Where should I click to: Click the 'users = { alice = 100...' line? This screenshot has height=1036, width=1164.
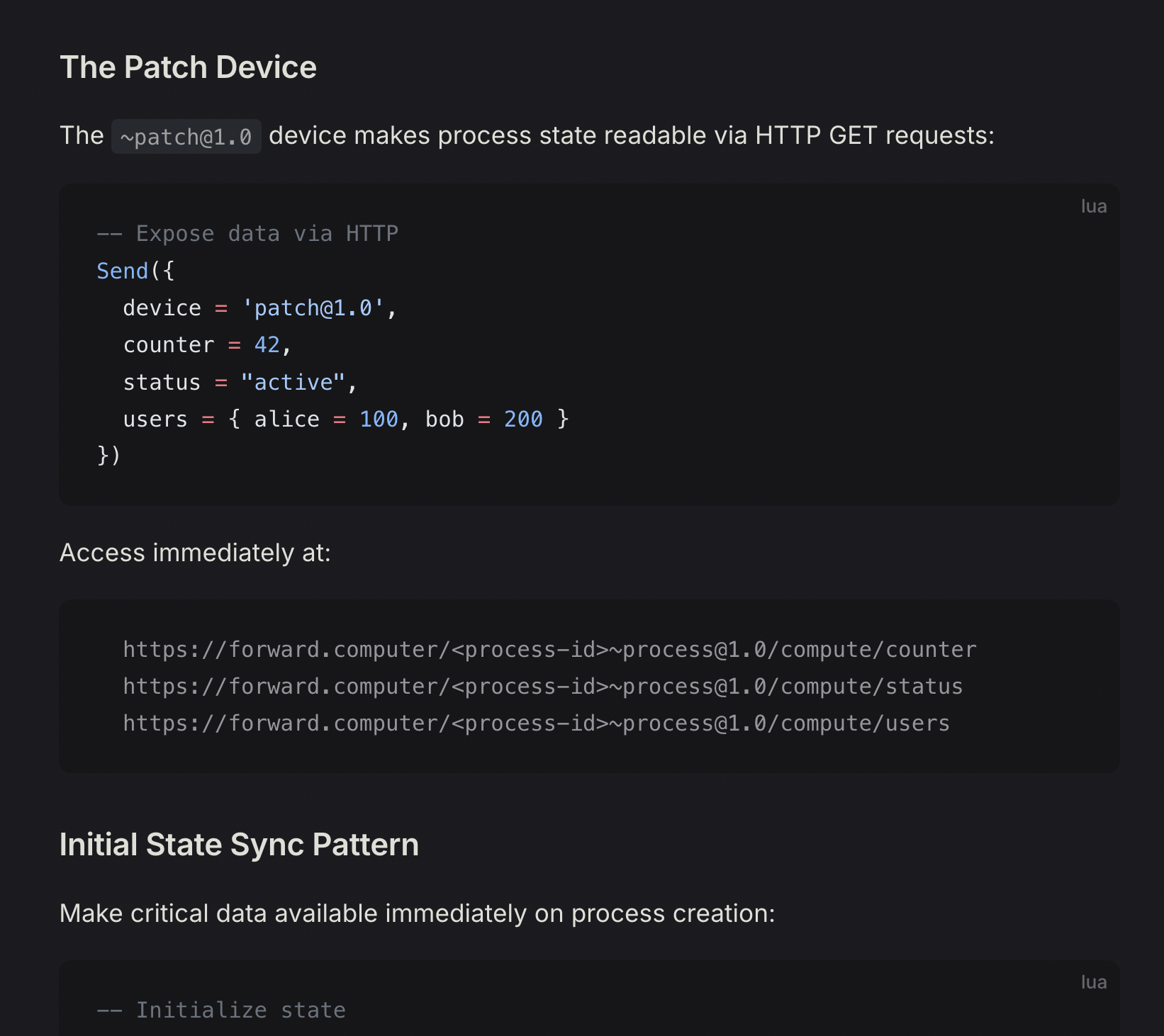click(346, 419)
